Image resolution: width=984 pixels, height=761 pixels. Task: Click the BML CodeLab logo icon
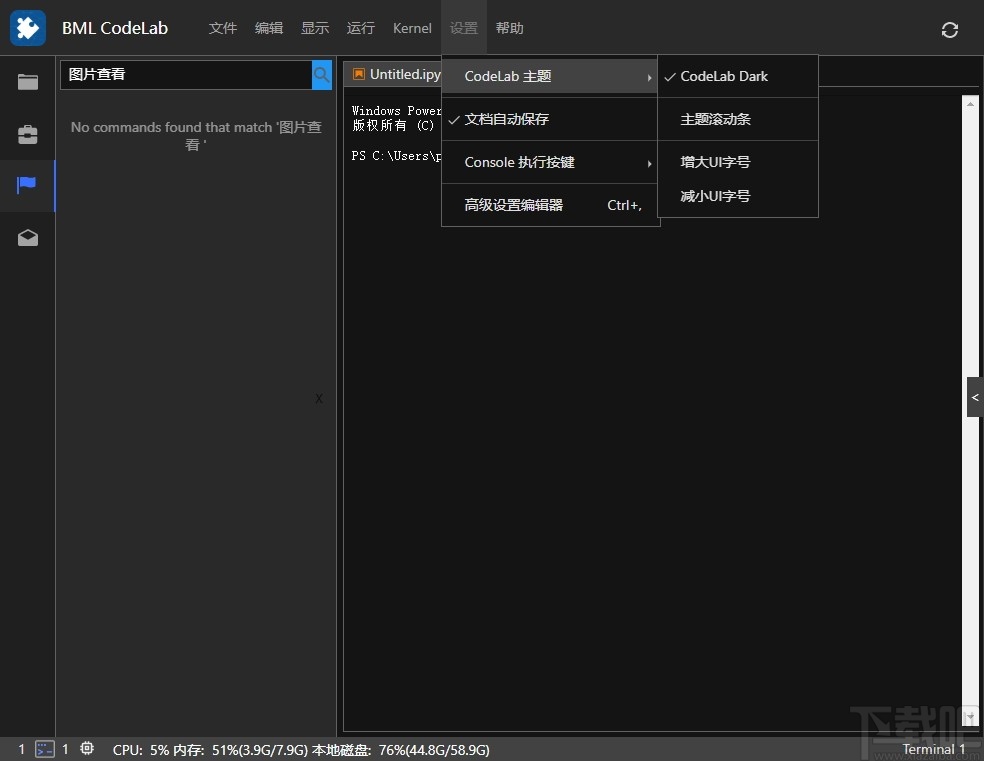(x=27, y=27)
